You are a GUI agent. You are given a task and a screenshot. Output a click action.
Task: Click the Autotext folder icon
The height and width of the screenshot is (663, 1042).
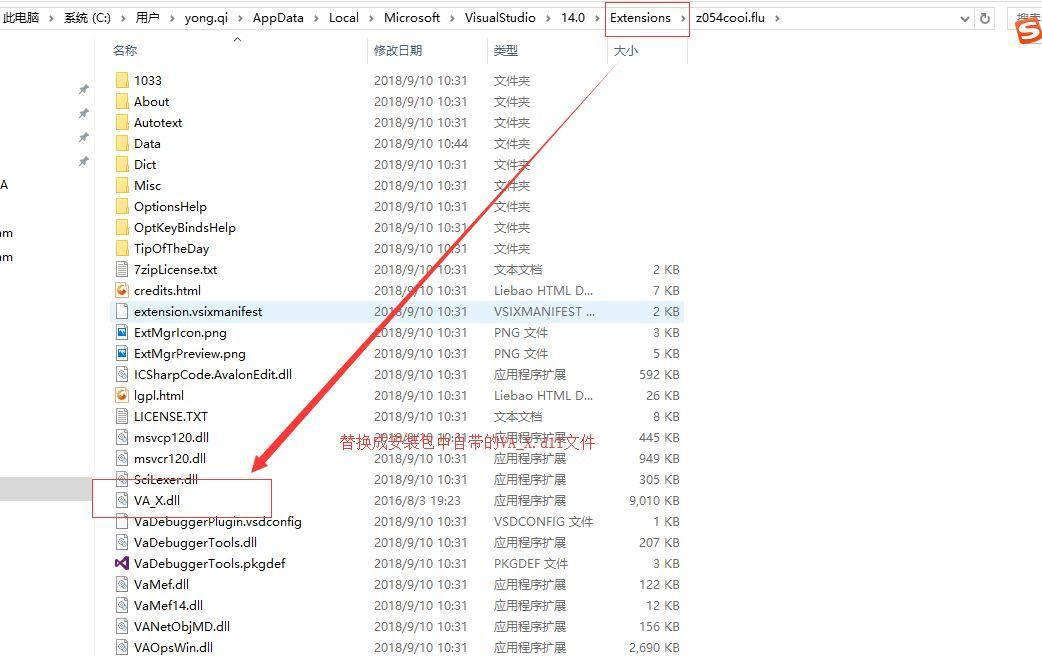point(122,122)
